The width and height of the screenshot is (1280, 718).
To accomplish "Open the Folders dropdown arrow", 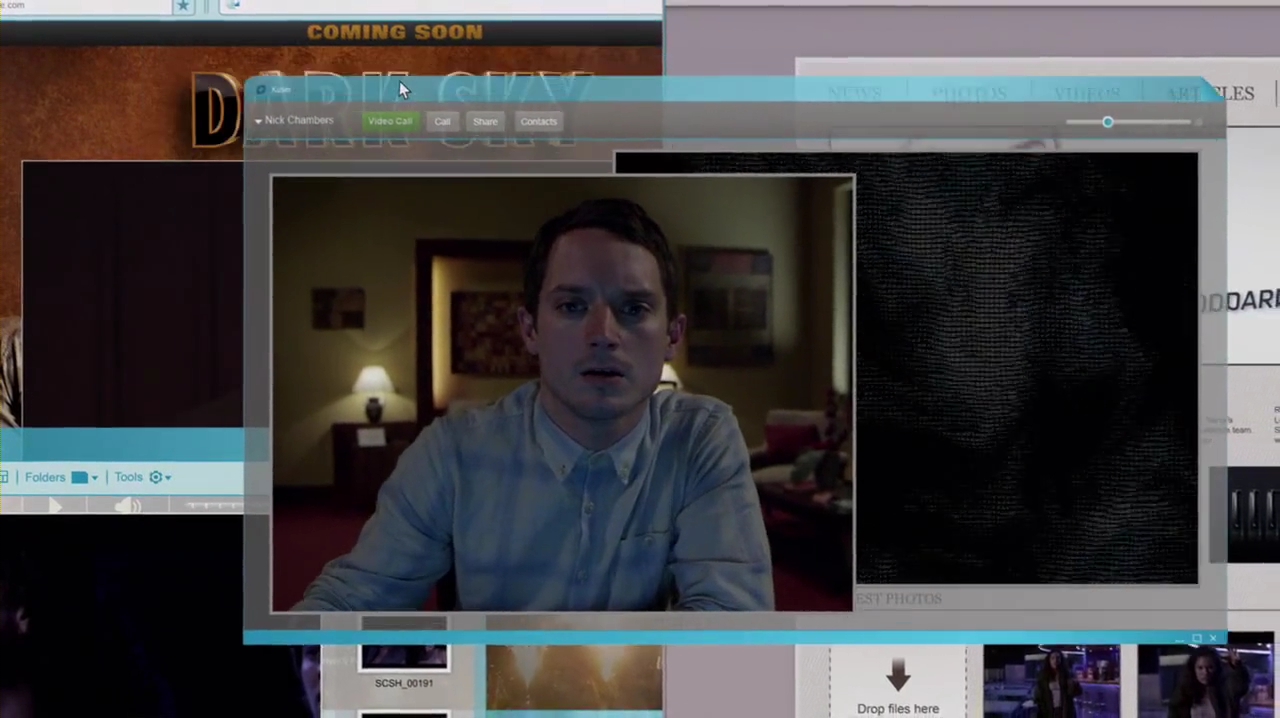I will pyautogui.click(x=95, y=478).
